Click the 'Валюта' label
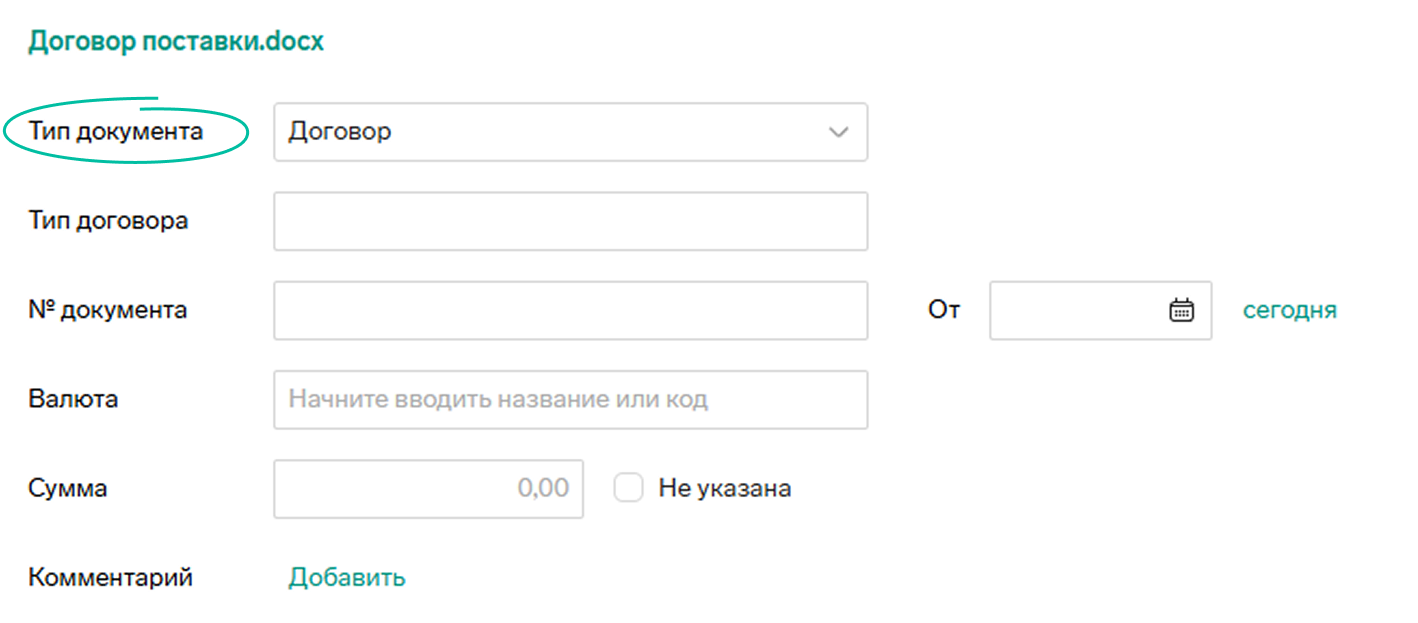 click(x=73, y=400)
